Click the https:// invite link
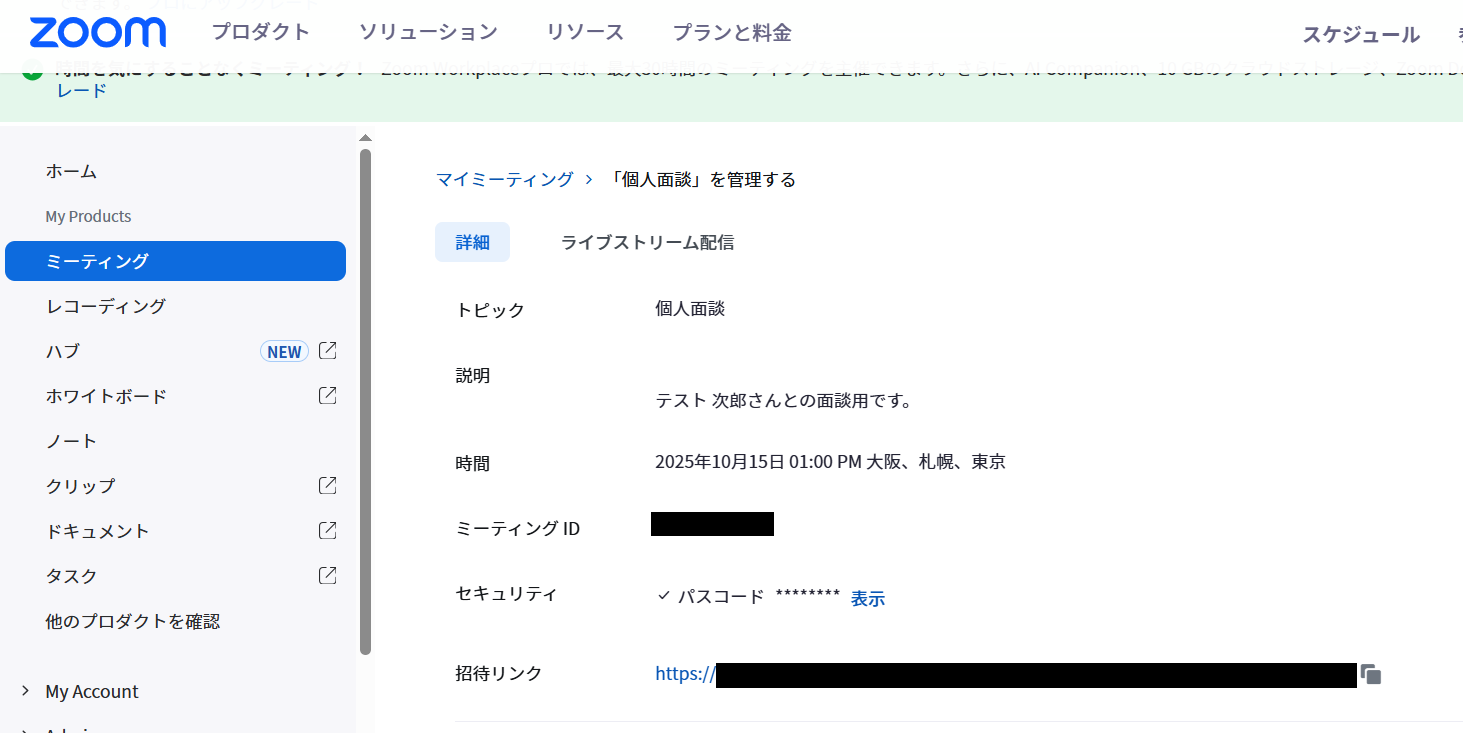1463x733 pixels. click(685, 674)
